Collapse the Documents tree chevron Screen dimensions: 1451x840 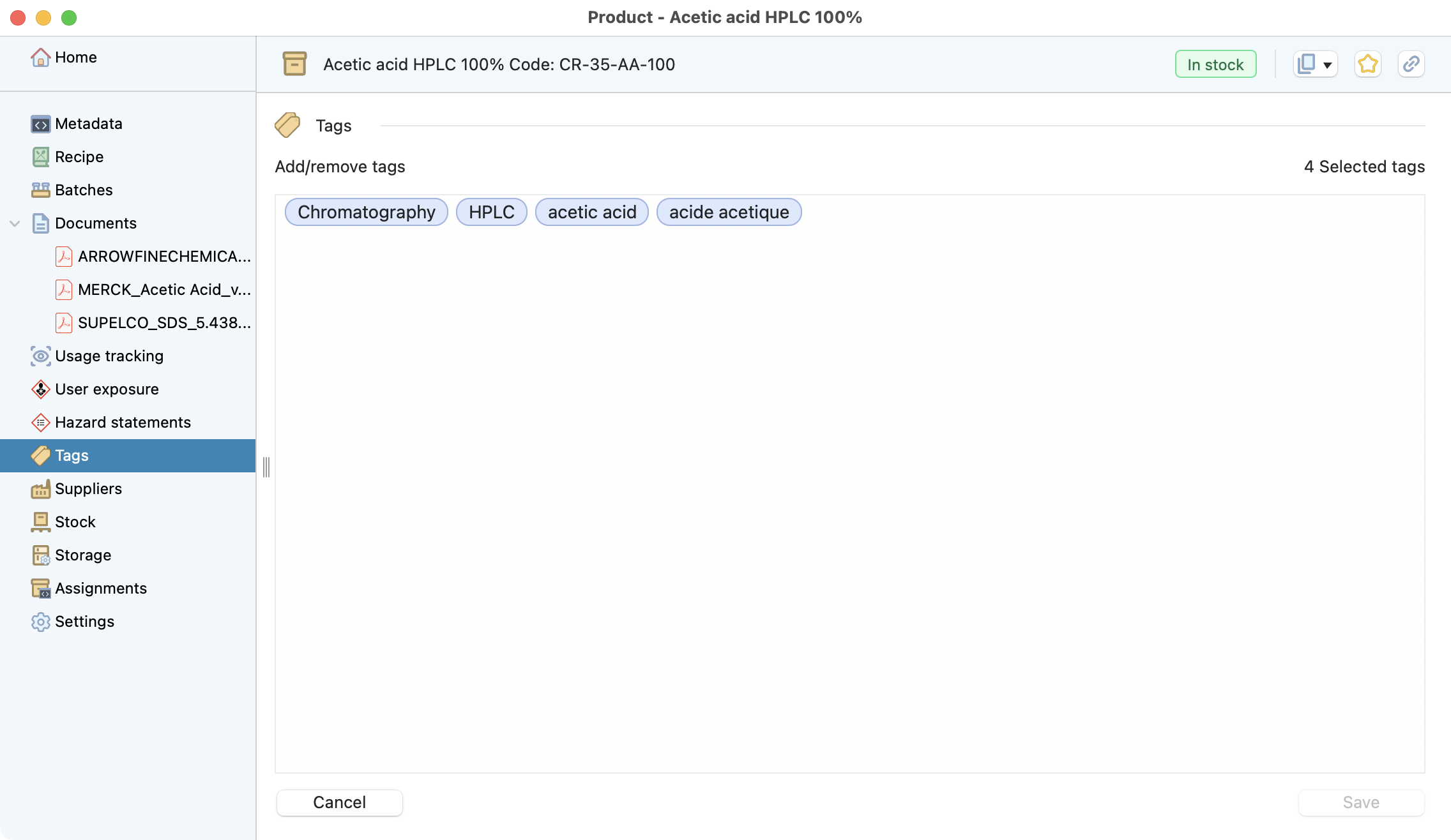pyautogui.click(x=15, y=223)
